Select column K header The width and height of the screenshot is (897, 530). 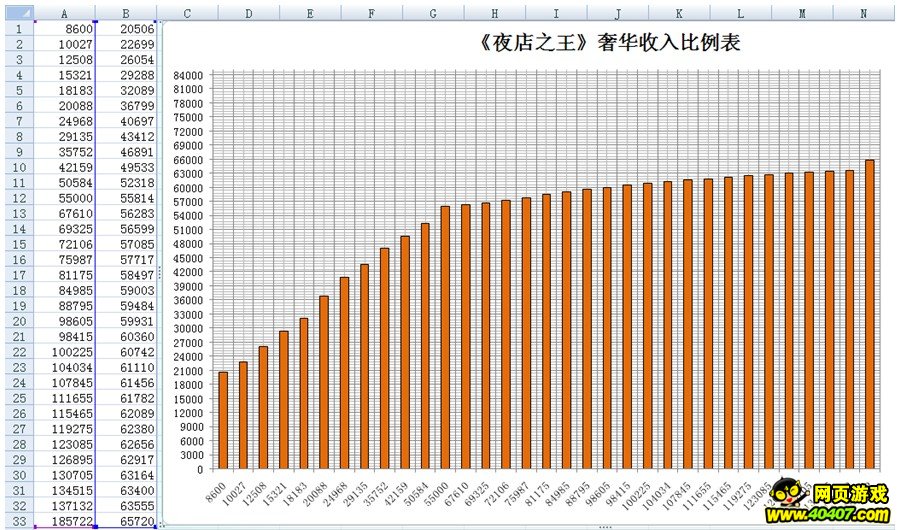[679, 13]
